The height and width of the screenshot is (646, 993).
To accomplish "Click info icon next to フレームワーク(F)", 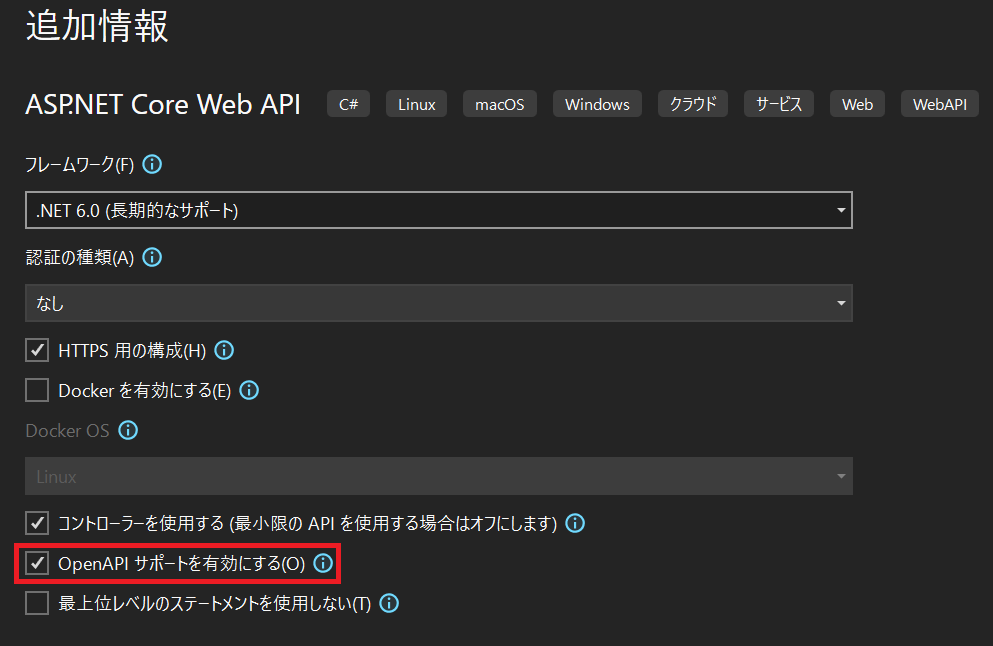I will [x=152, y=165].
